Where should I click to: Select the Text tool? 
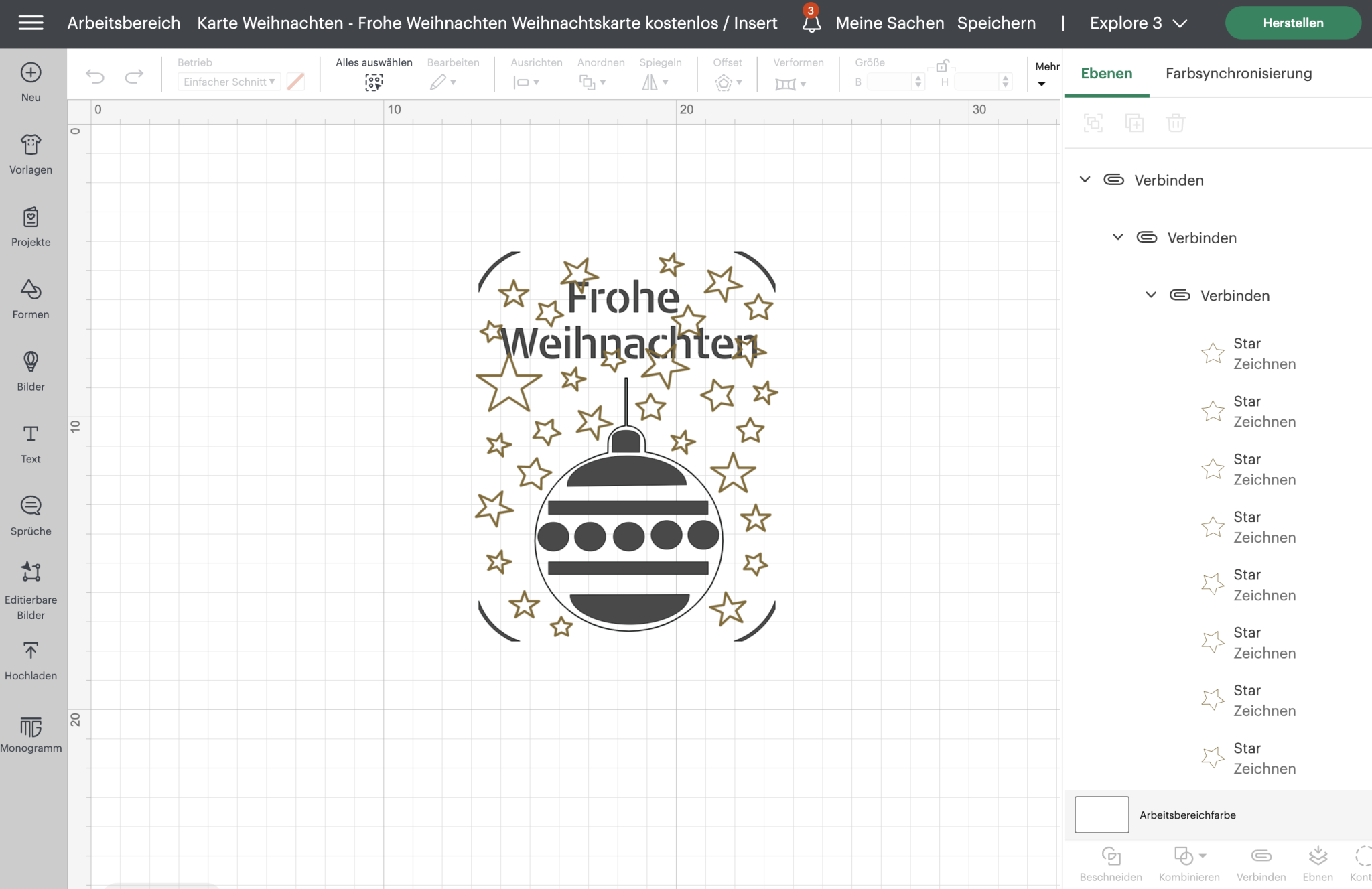(x=31, y=443)
